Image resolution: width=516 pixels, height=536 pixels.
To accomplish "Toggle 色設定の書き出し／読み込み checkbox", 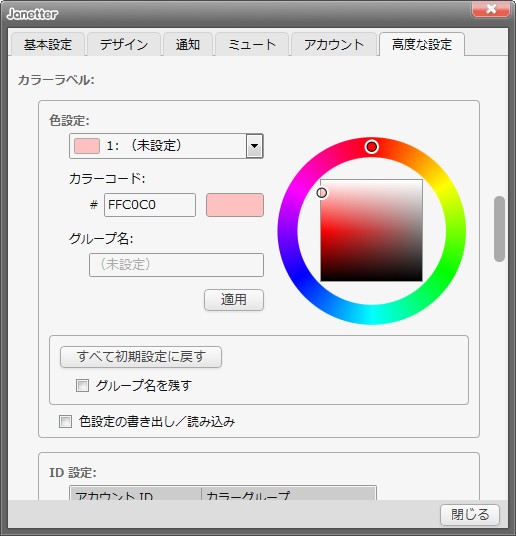I will click(x=65, y=421).
